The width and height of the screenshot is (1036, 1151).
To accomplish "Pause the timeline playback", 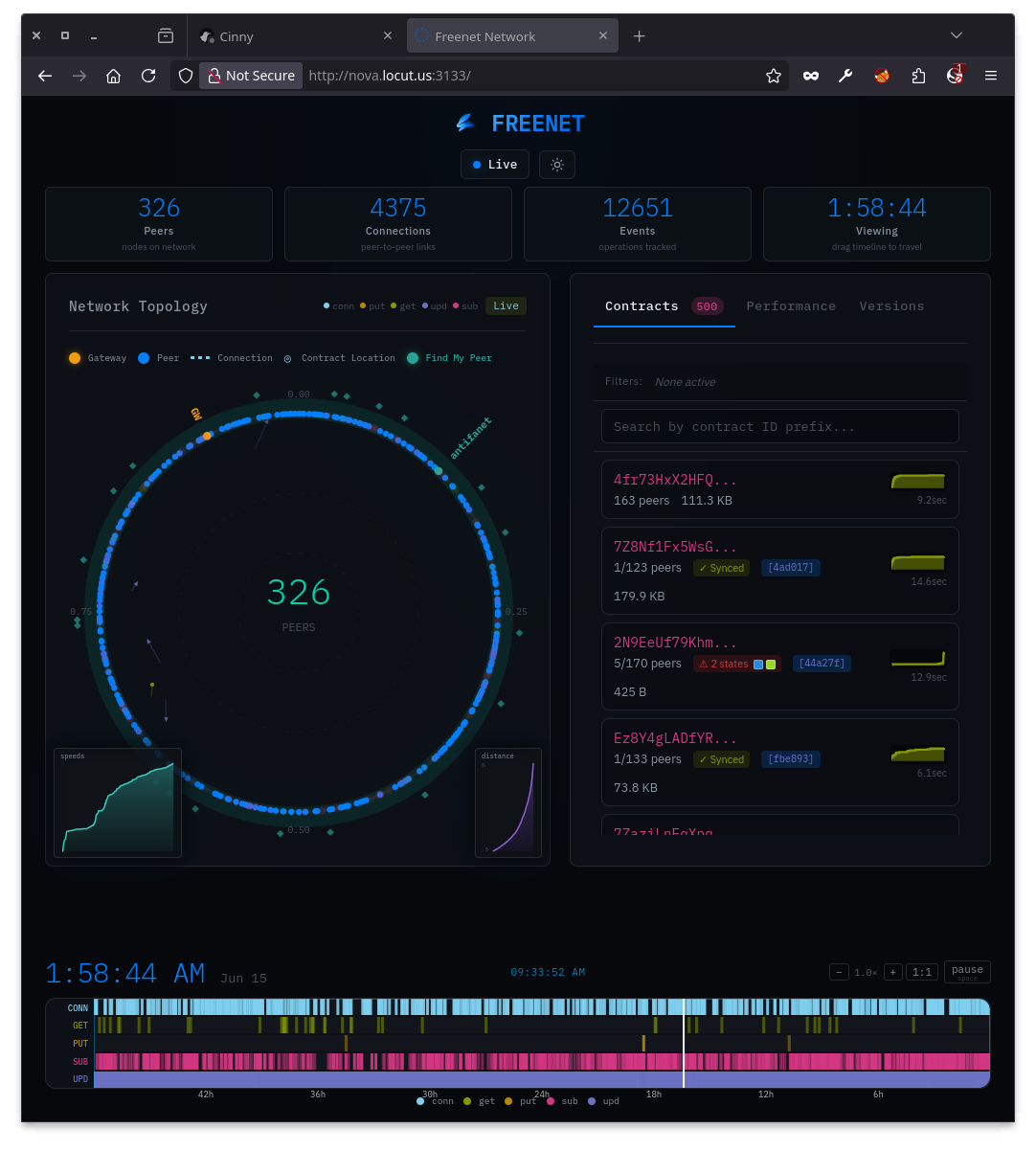I will 967,972.
